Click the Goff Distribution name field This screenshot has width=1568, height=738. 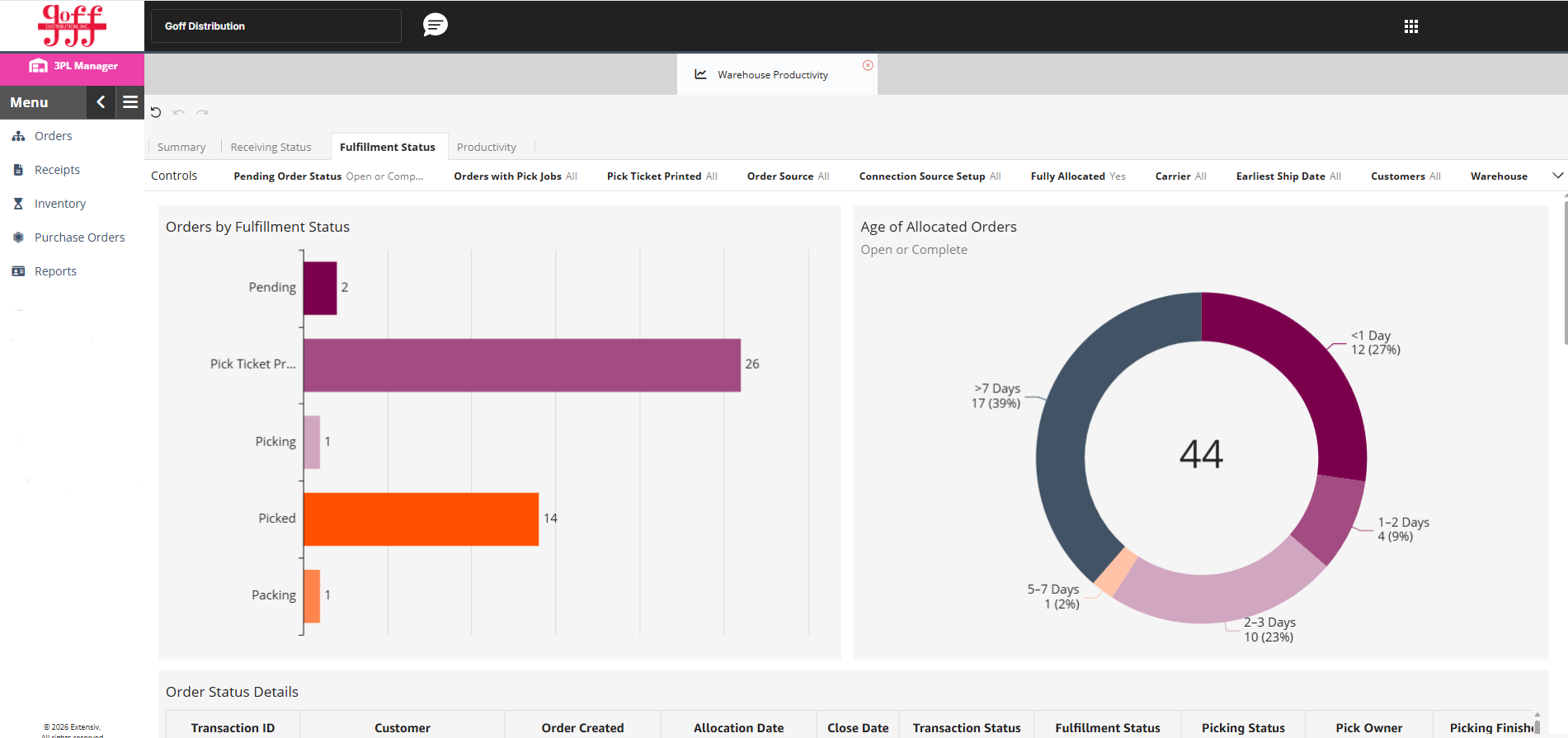(275, 26)
